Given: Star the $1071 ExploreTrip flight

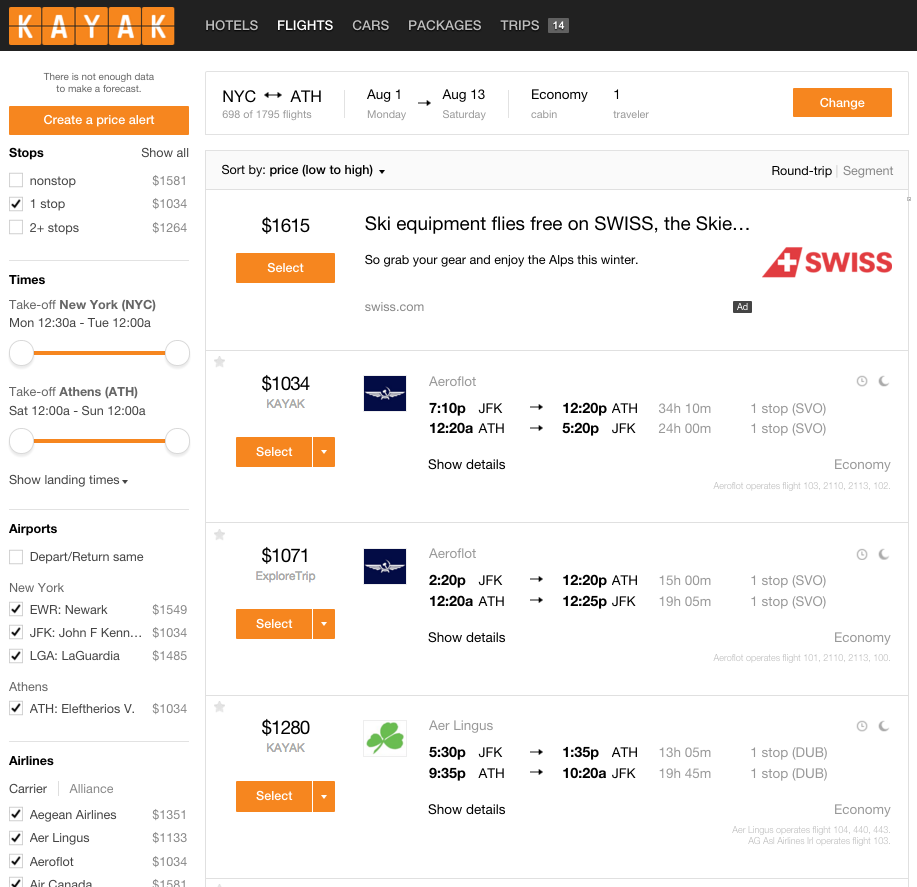Looking at the screenshot, I should click(219, 535).
